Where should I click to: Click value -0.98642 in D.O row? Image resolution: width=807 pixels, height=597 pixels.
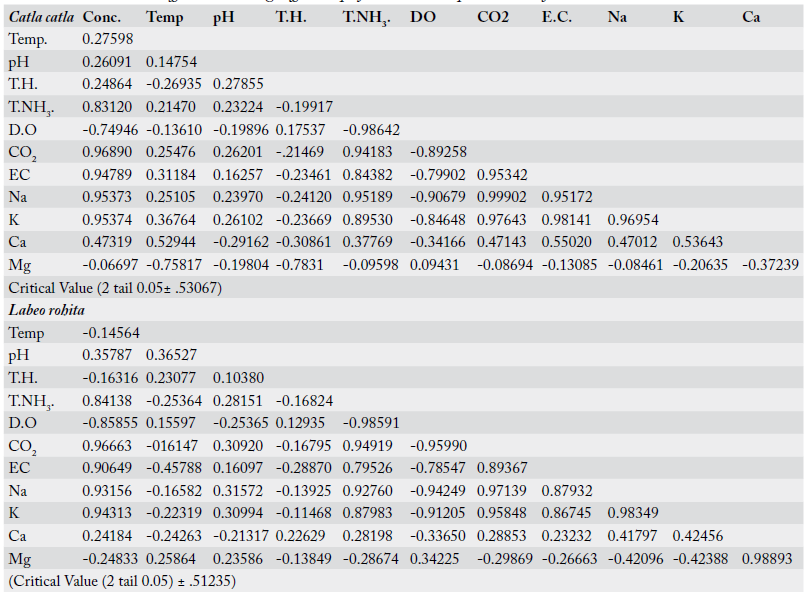click(x=371, y=130)
